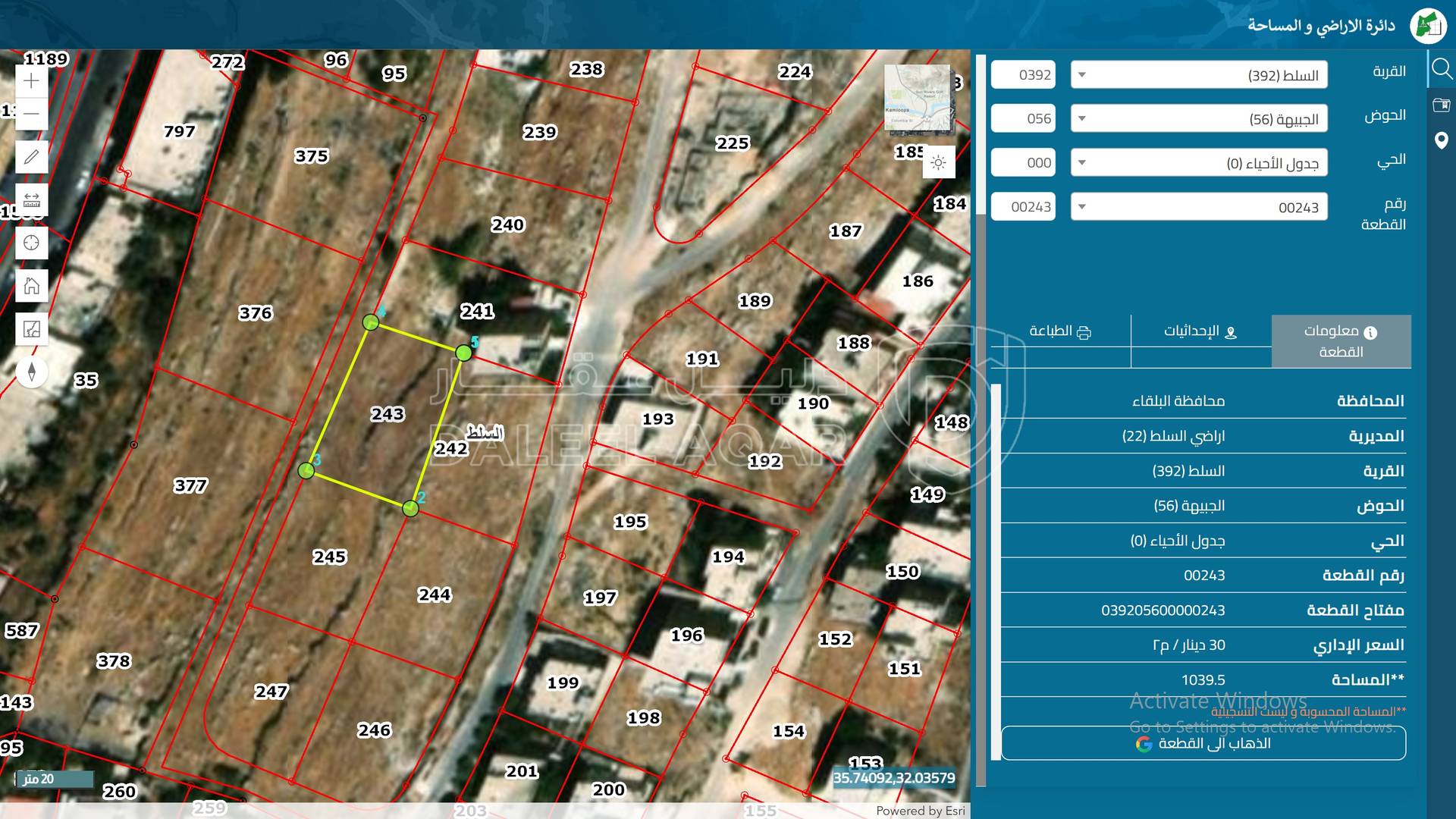Toggle the map brightness sun button

pos(938,163)
